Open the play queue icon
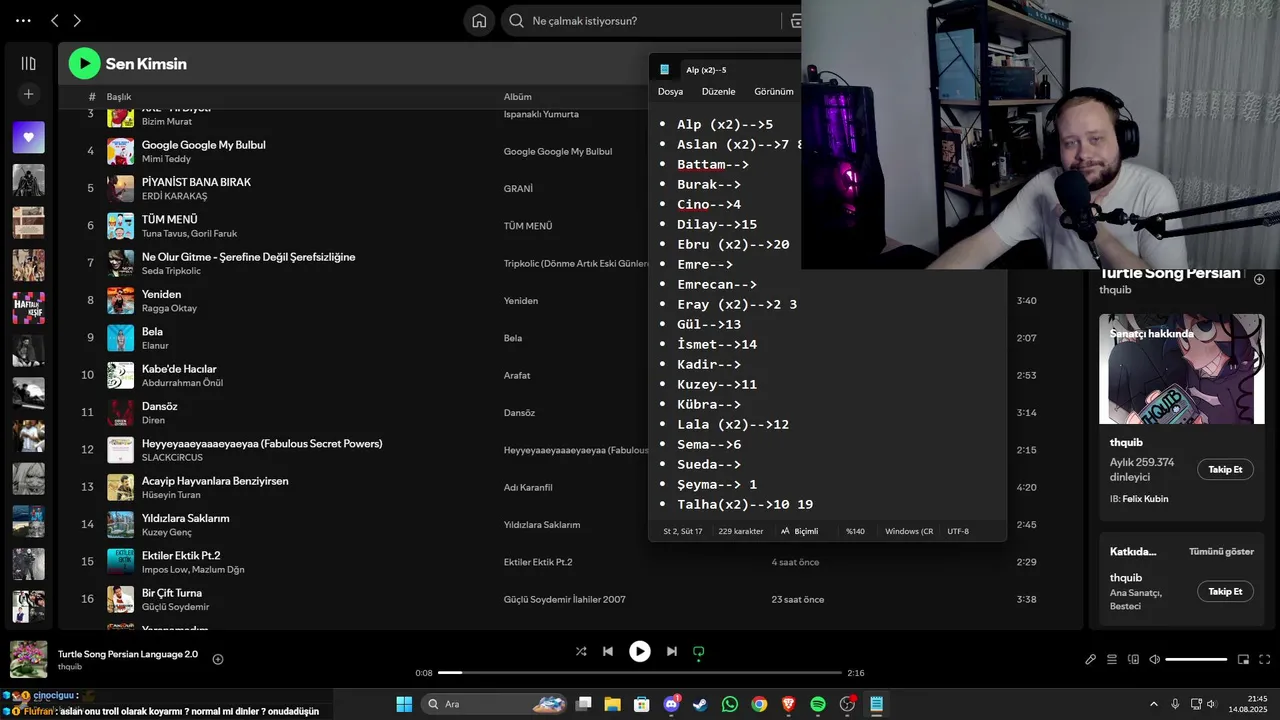Viewport: 1280px width, 720px height. point(1112,660)
